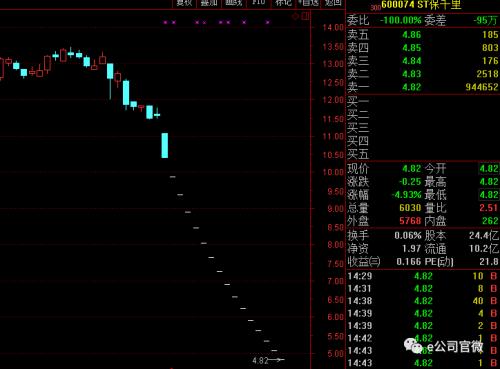Open the F10 company info tab

pyautogui.click(x=259, y=3)
